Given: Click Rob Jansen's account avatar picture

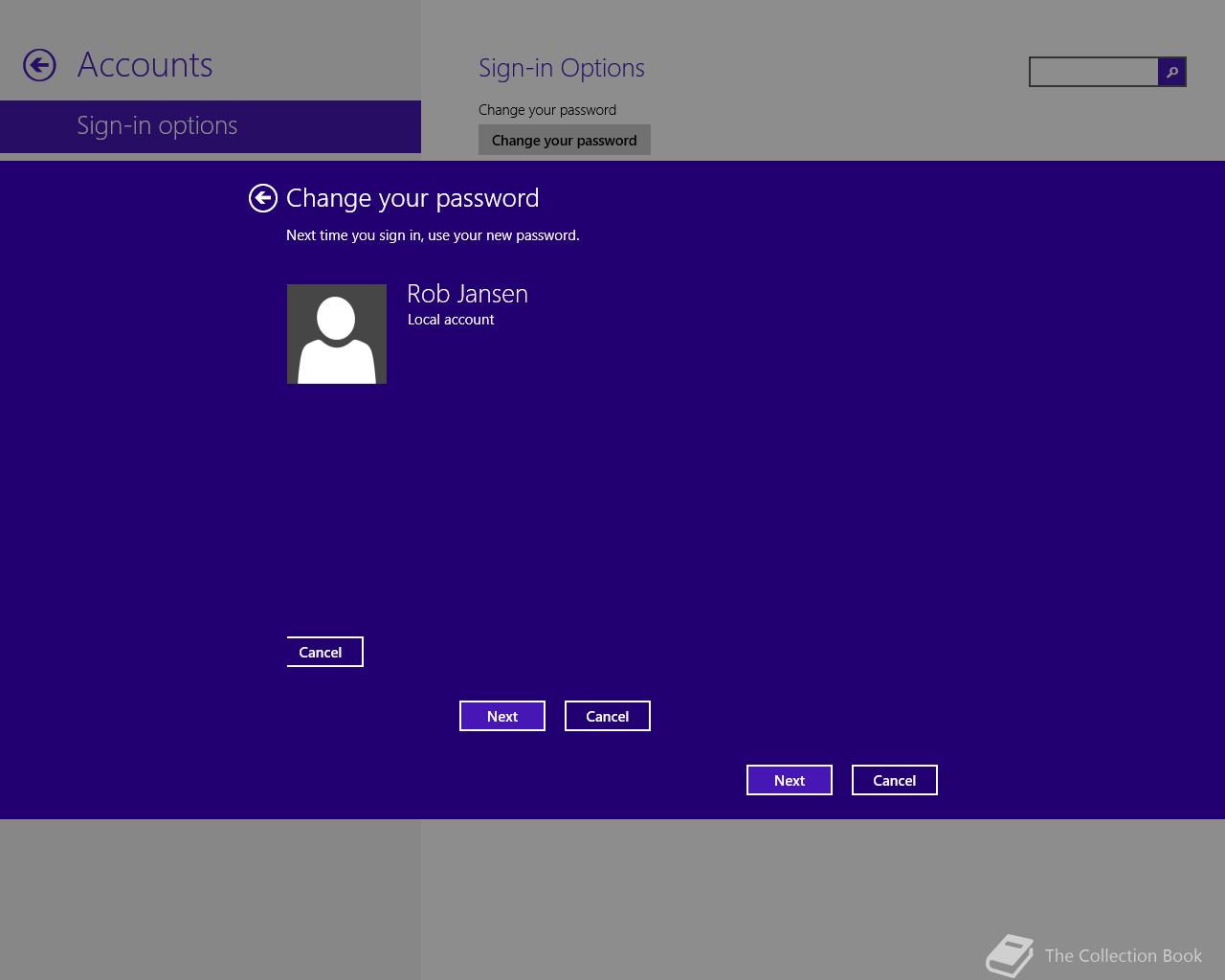Looking at the screenshot, I should pyautogui.click(x=337, y=334).
